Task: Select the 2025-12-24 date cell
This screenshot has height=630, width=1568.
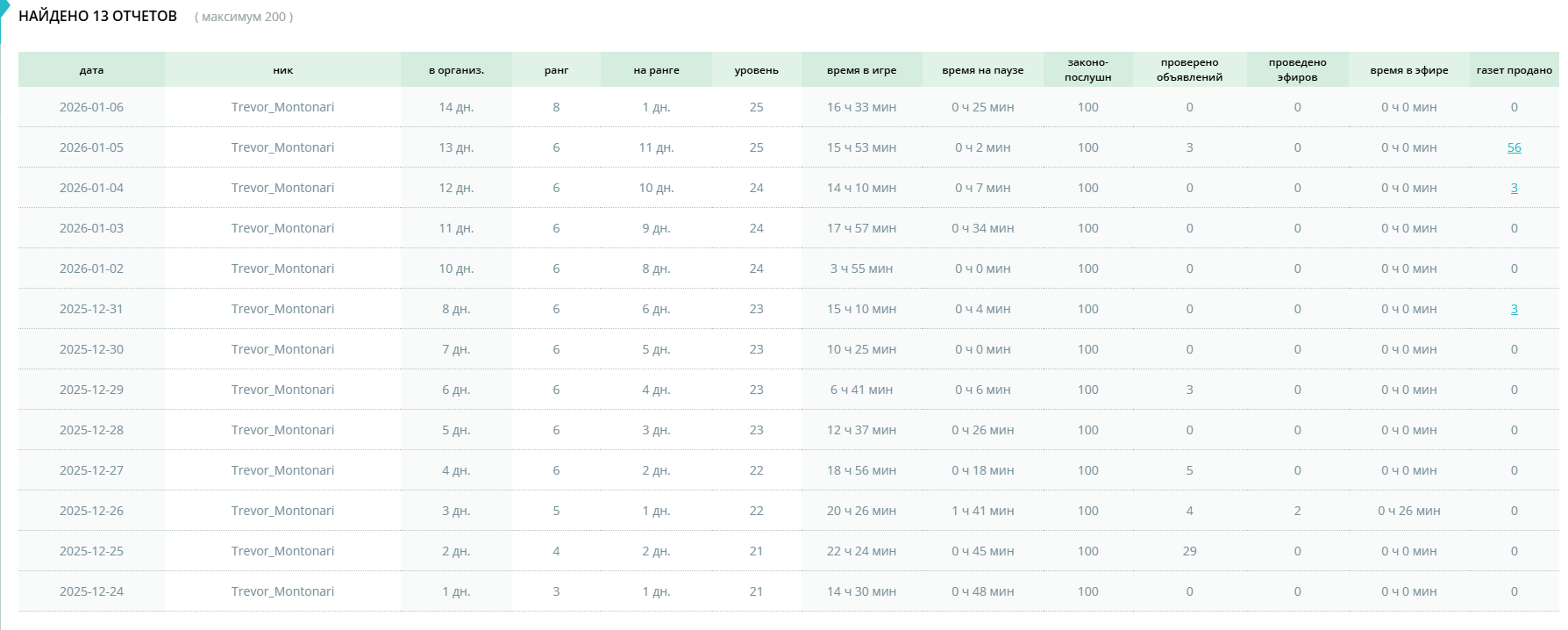Action: click(x=91, y=591)
